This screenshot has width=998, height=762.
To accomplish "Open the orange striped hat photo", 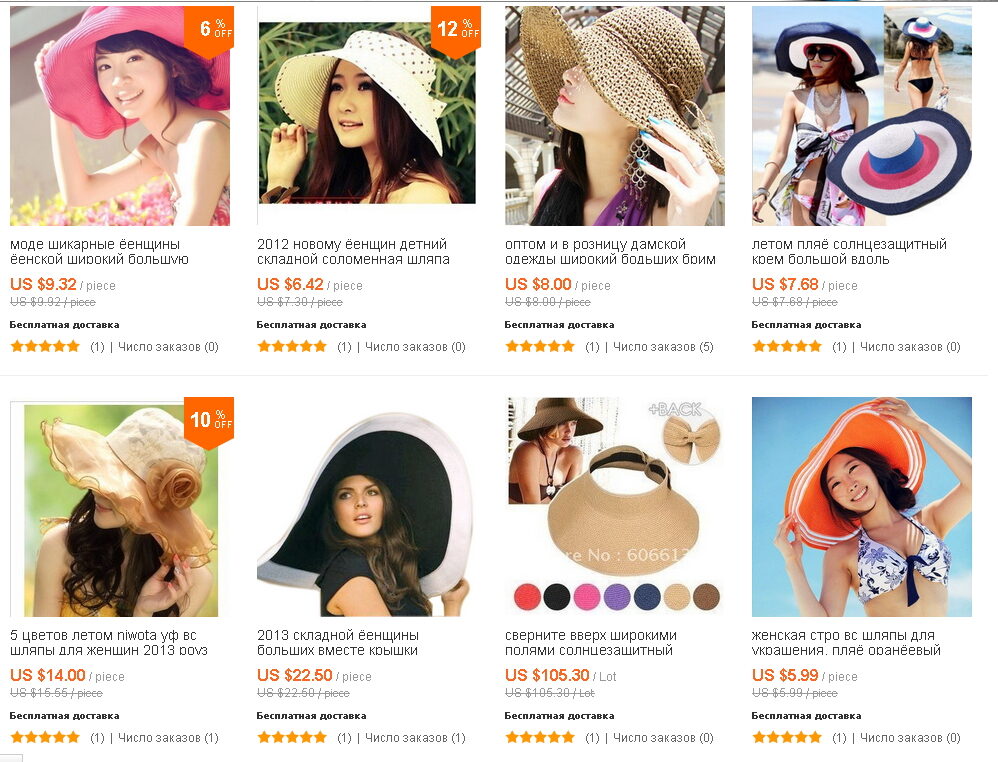I will coord(861,507).
